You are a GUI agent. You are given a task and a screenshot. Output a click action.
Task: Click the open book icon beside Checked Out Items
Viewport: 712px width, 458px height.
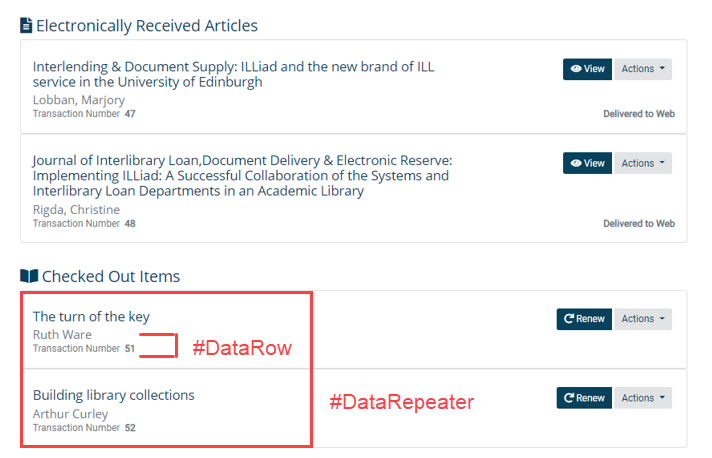point(29,276)
